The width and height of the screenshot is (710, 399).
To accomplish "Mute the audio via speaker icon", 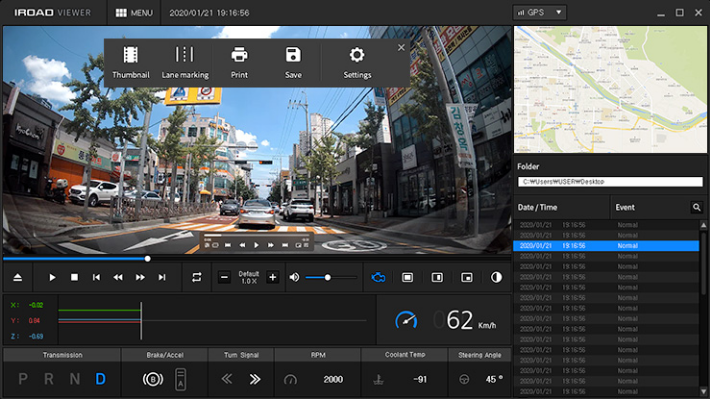I will [x=294, y=277].
